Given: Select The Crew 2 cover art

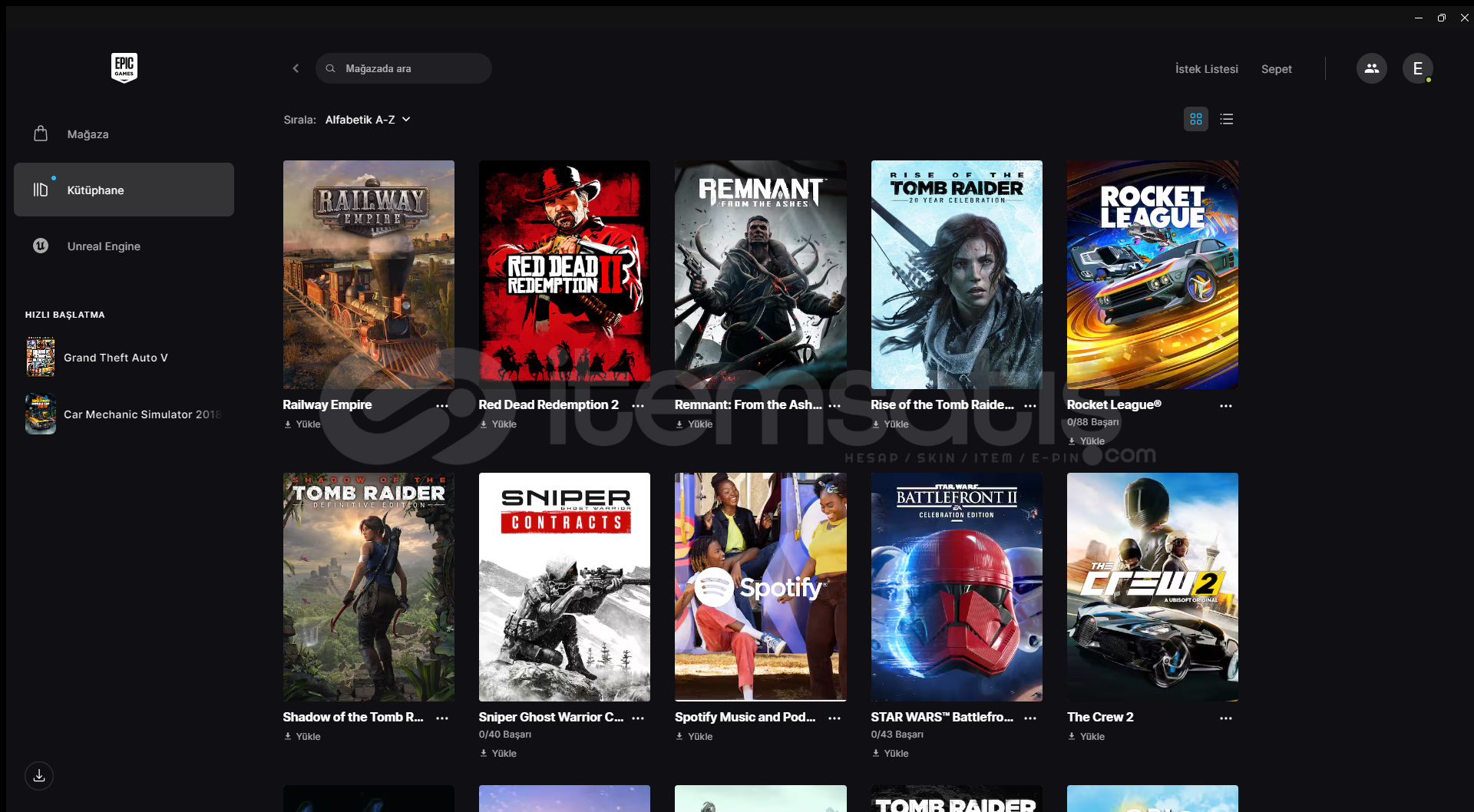Looking at the screenshot, I should pyautogui.click(x=1152, y=586).
